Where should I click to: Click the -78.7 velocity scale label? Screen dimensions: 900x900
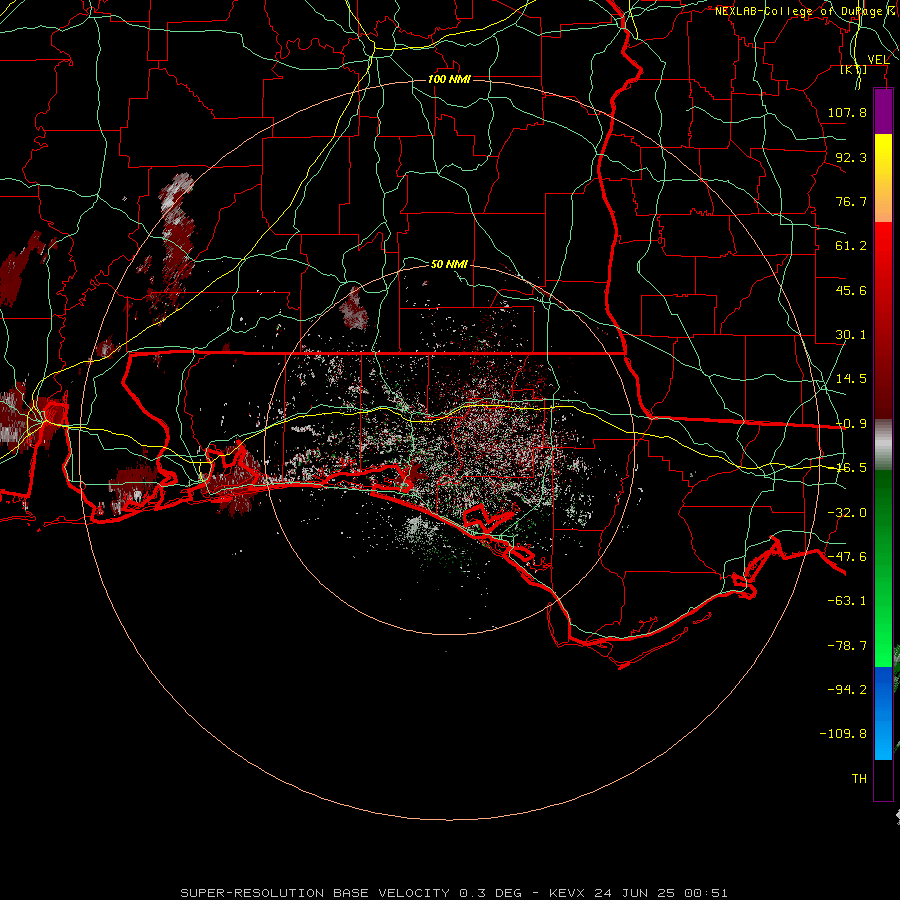coord(847,646)
